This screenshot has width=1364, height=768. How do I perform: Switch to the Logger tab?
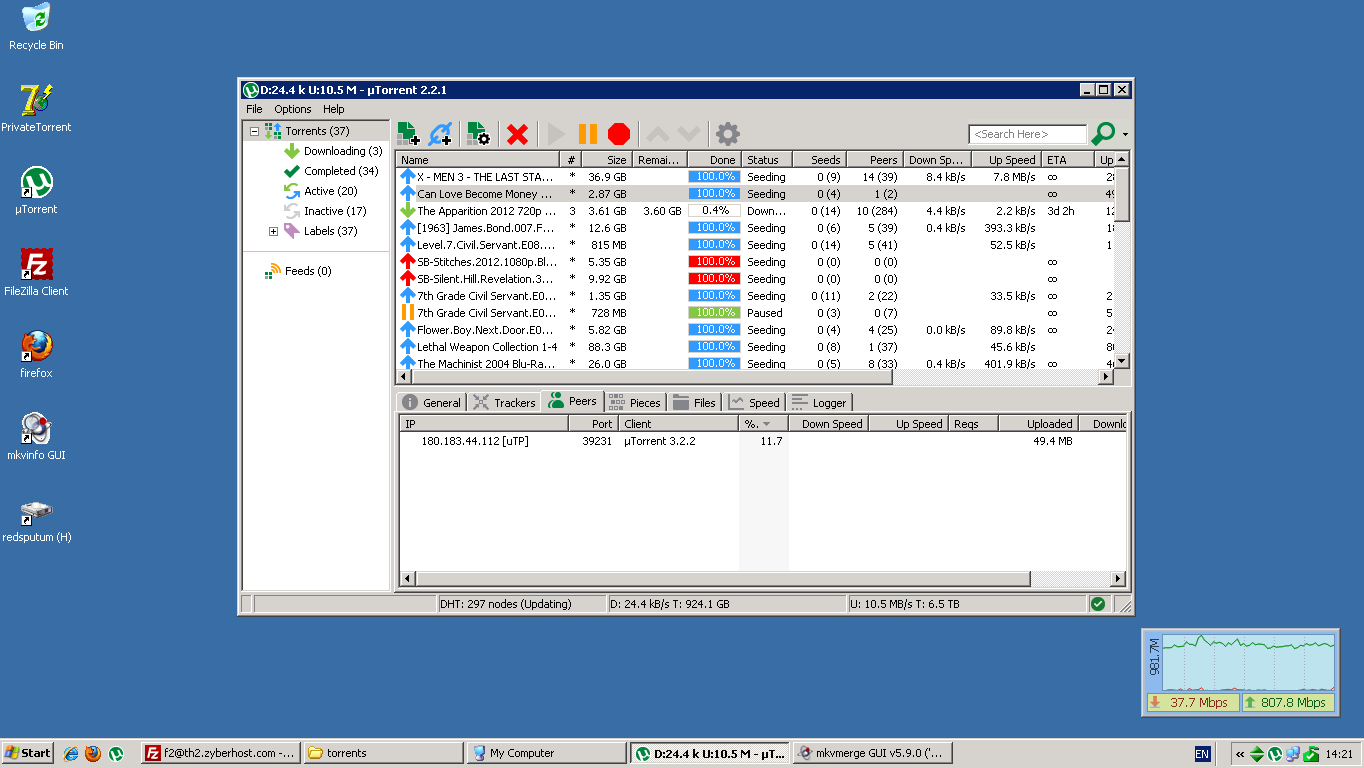tap(819, 403)
